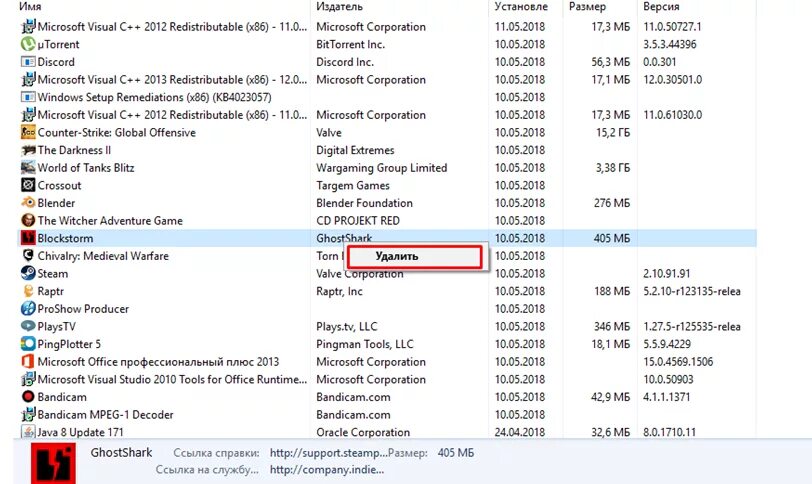This screenshot has height=484, width=812.
Task: Click the PlaysTV program icon
Action: [28, 326]
